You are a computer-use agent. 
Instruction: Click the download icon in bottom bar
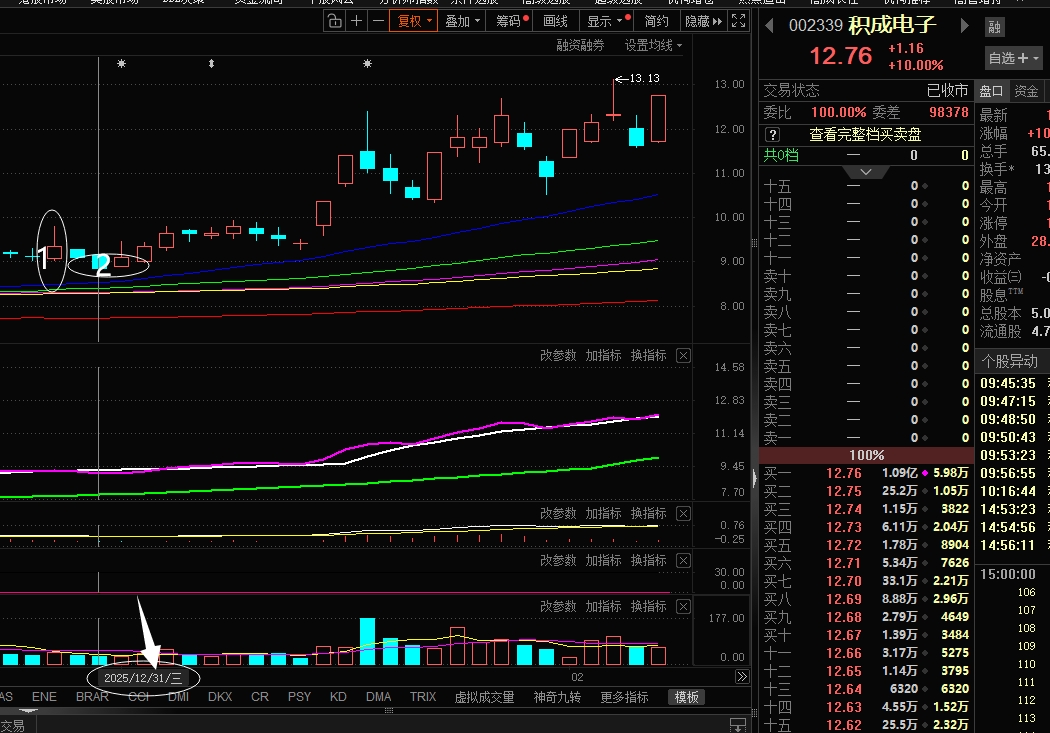click(737, 725)
